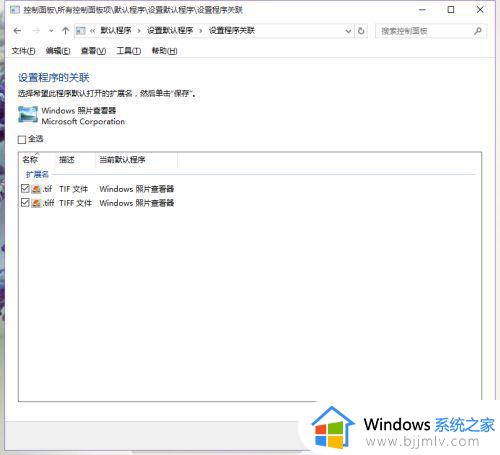Click Windows 照片查看器 in the .tif row
Image resolution: width=500 pixels, height=455 pixels.
[x=137, y=189]
